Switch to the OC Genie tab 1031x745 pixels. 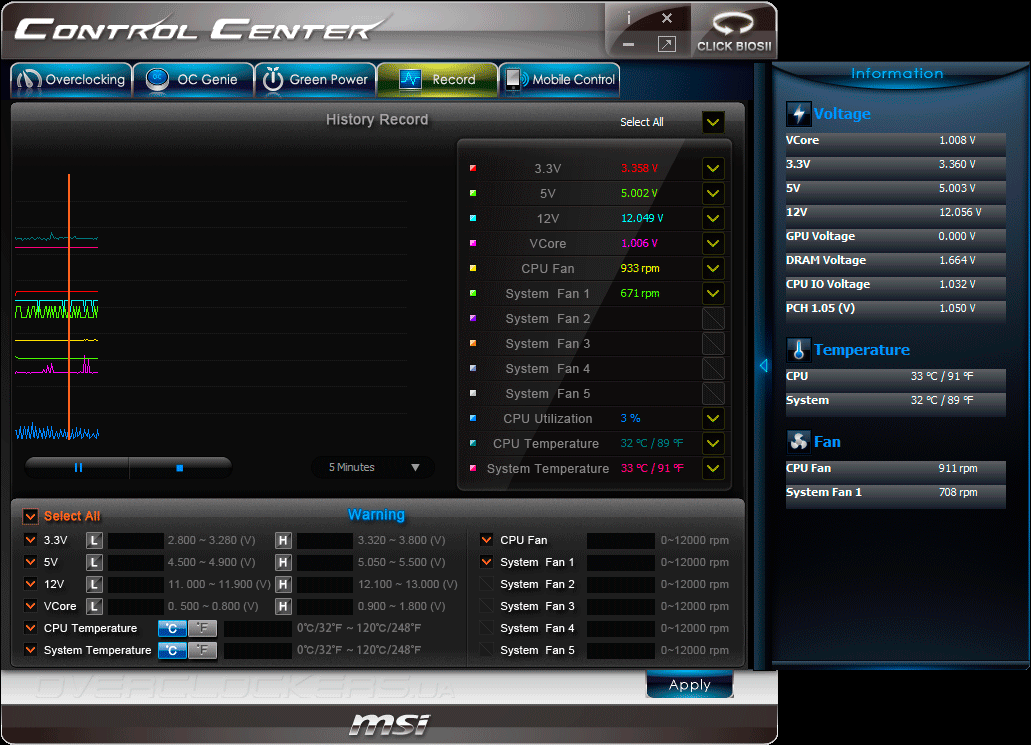click(x=193, y=80)
